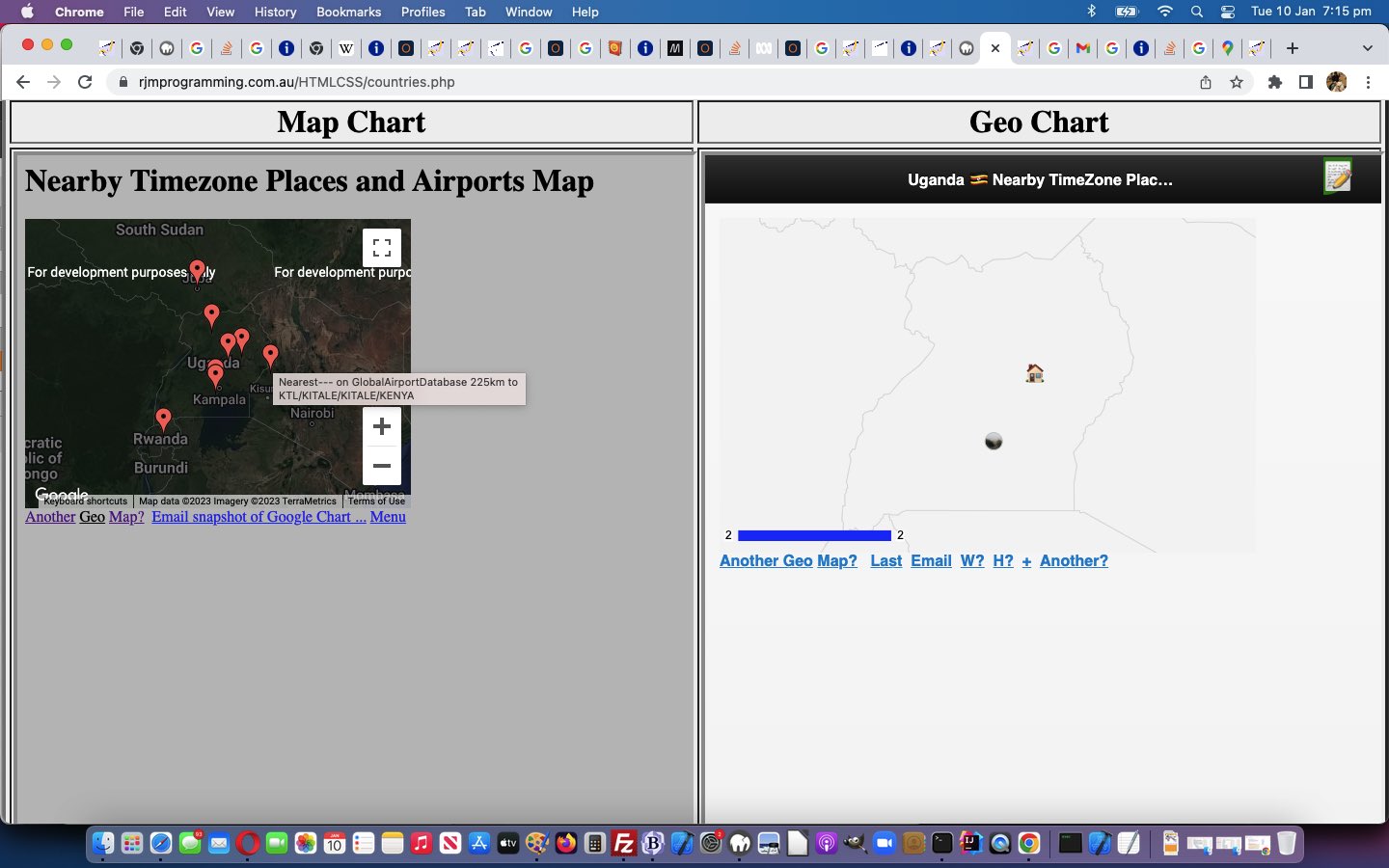Image resolution: width=1389 pixels, height=868 pixels.
Task: Open the Chrome File menu
Action: [x=134, y=12]
